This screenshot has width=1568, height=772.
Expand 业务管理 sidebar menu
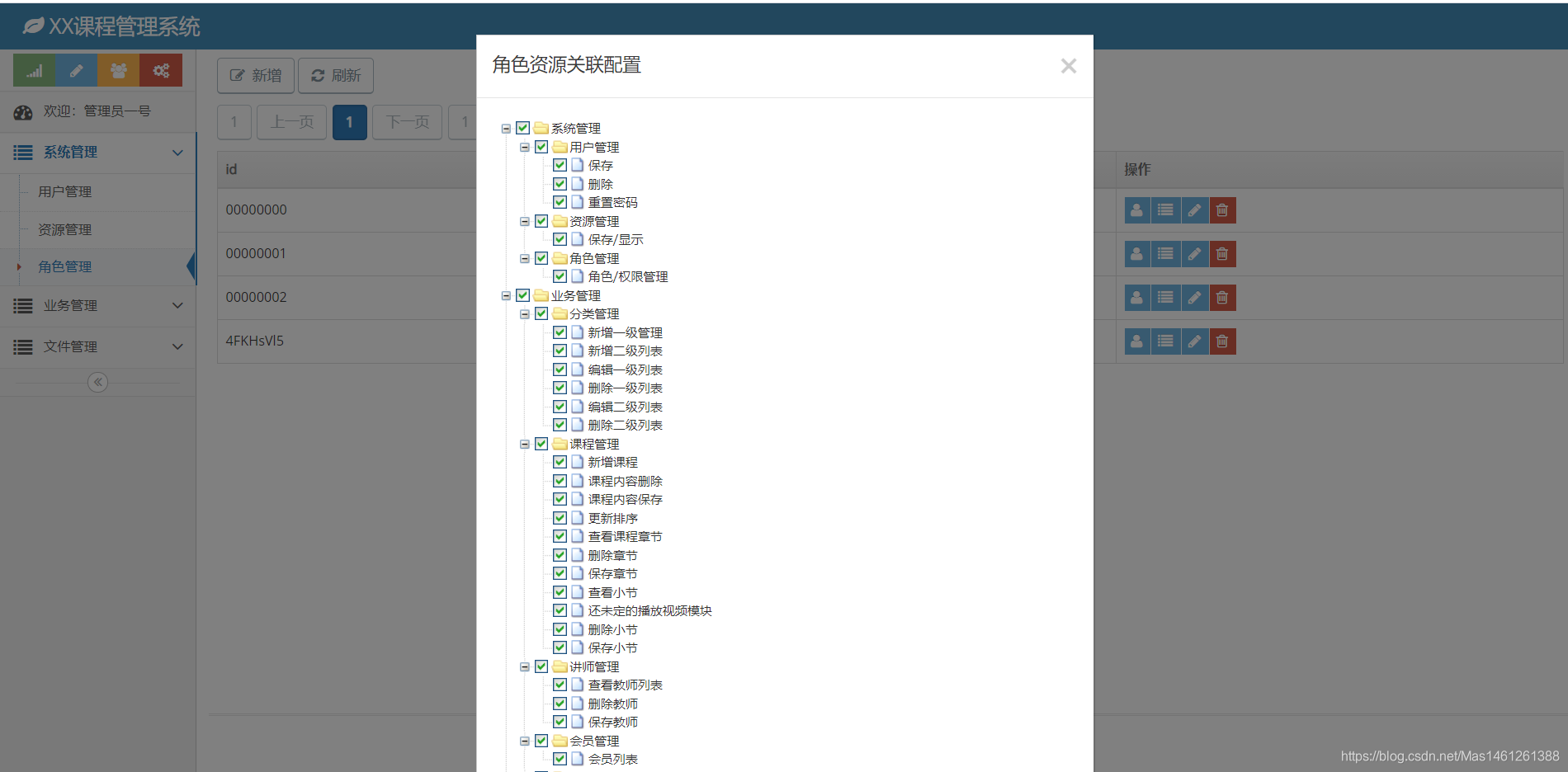pos(97,305)
